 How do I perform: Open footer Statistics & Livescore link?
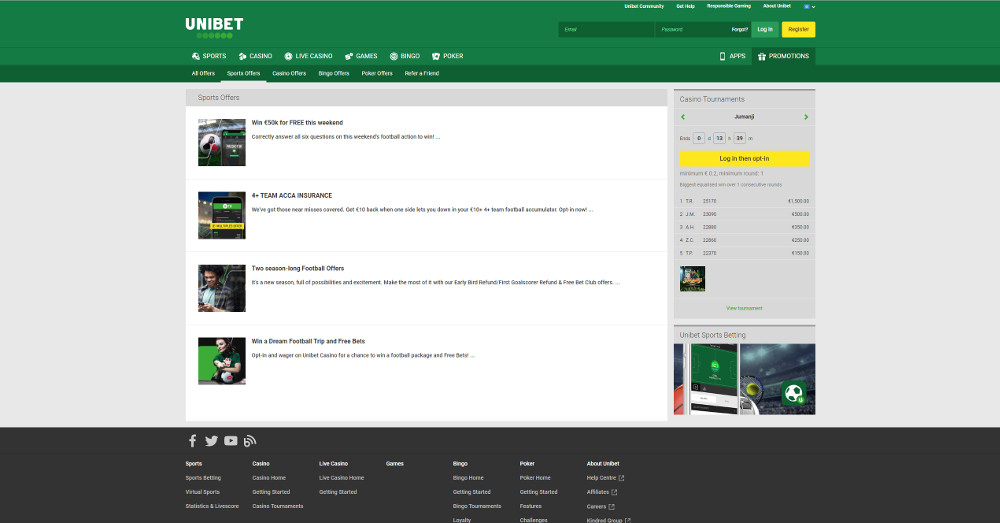[x=212, y=506]
